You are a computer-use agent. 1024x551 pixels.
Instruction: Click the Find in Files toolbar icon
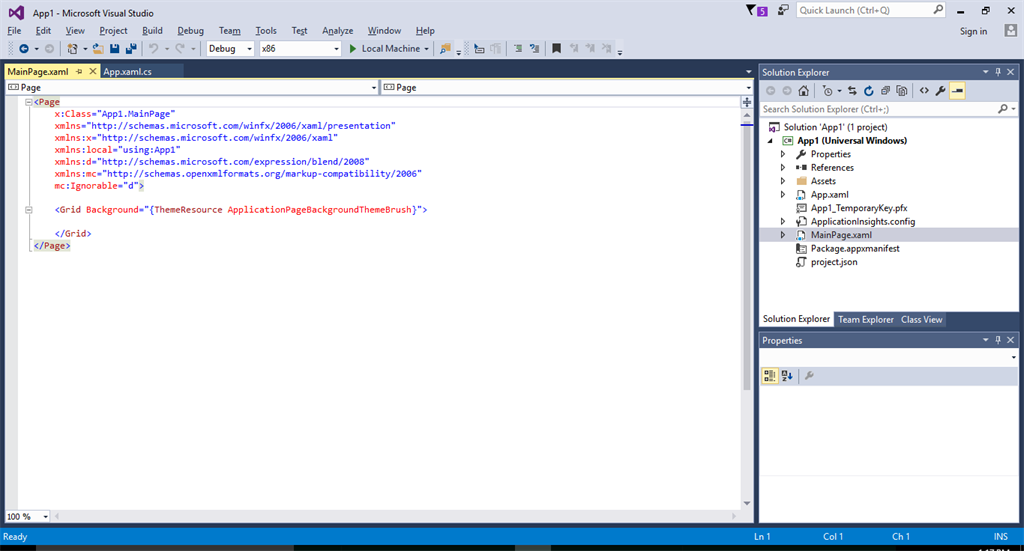[x=445, y=48]
